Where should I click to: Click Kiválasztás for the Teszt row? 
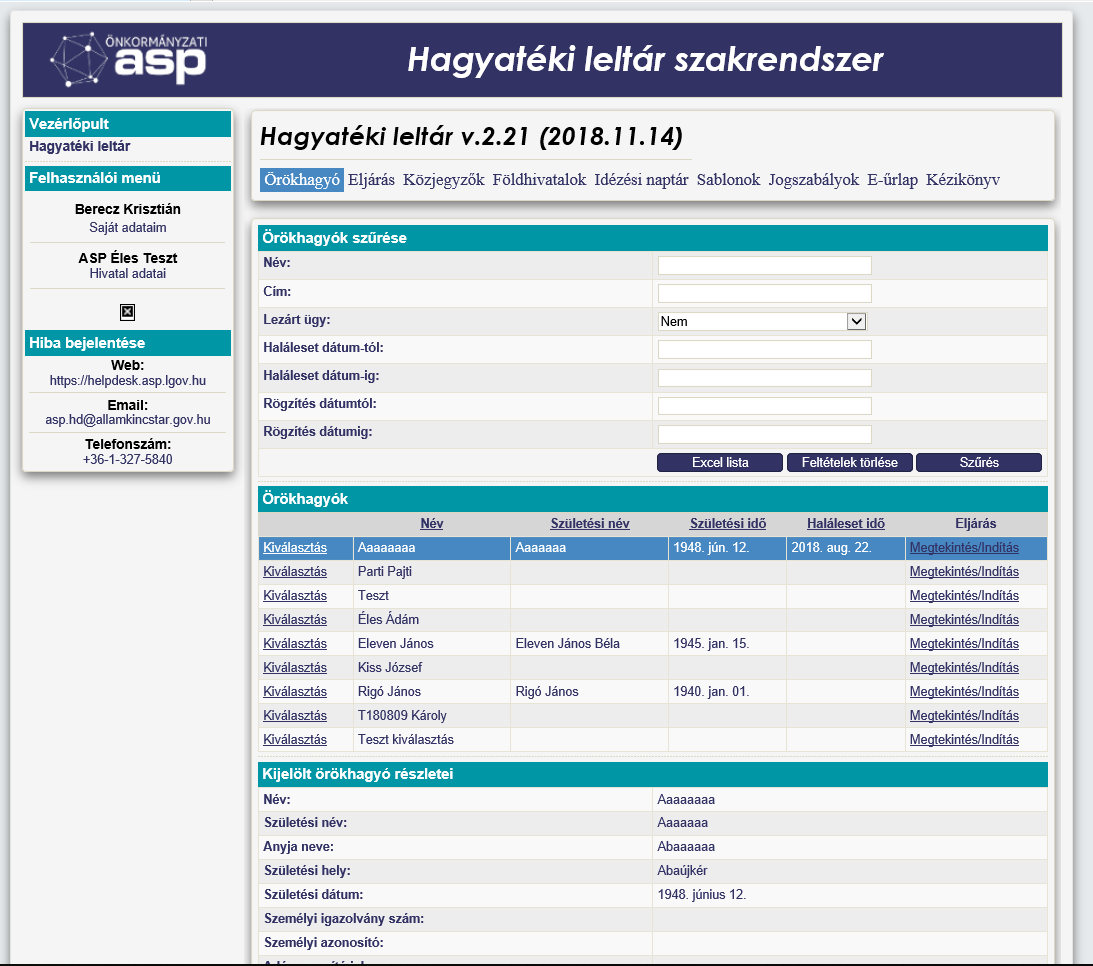click(295, 596)
